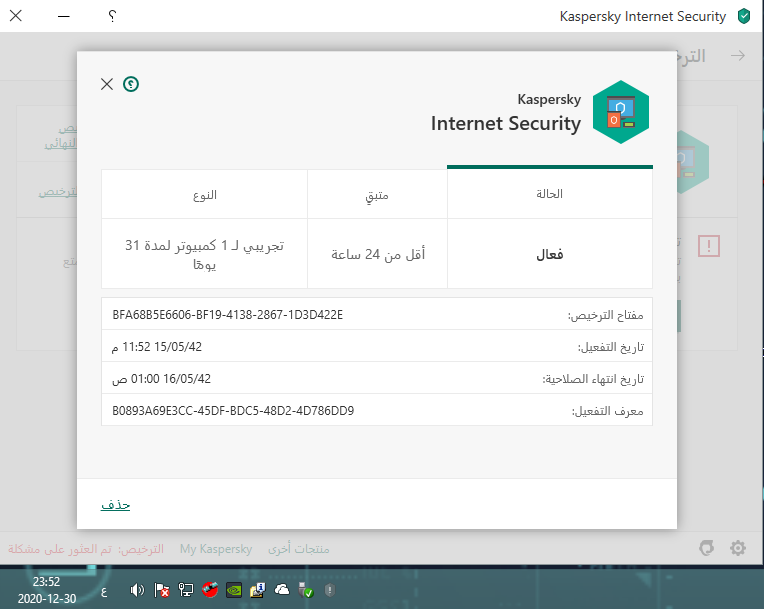Click the فعال status value
The image size is (764, 609).
[x=550, y=254]
